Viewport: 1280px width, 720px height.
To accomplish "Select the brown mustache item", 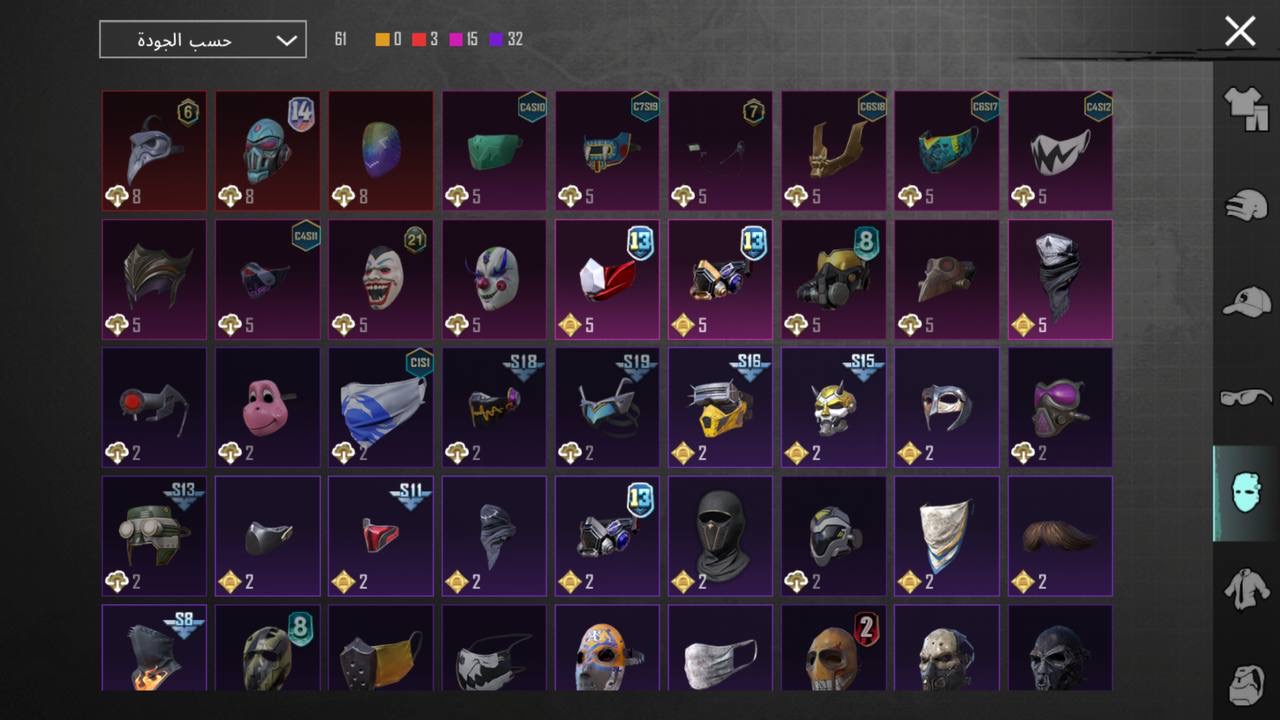I will coord(1060,536).
